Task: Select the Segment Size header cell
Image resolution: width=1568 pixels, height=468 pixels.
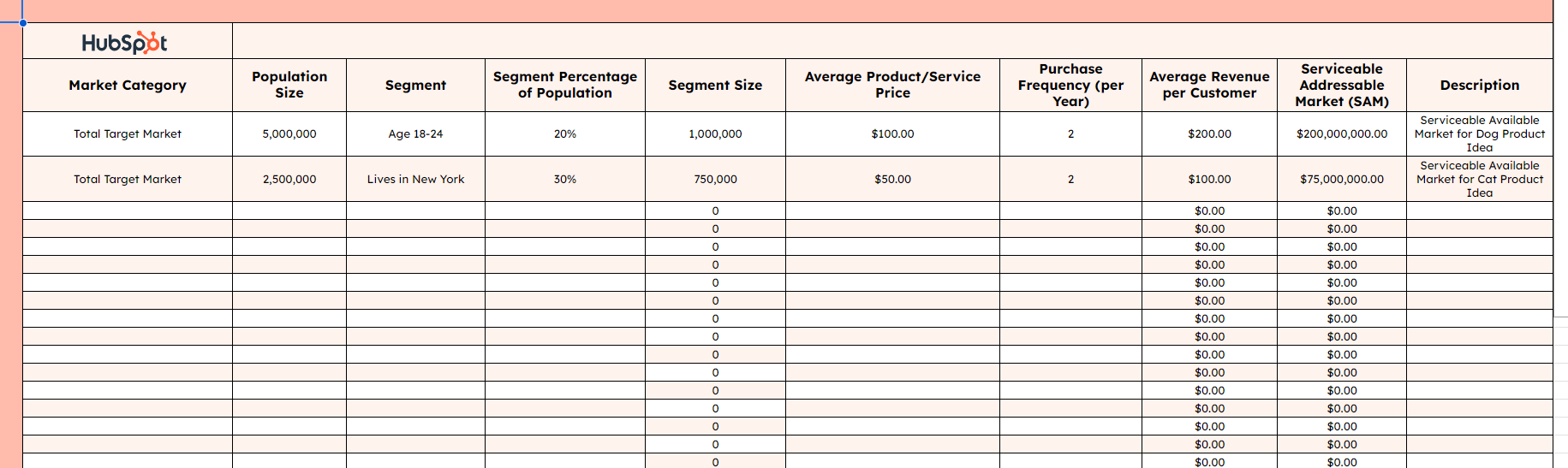Action: point(715,85)
